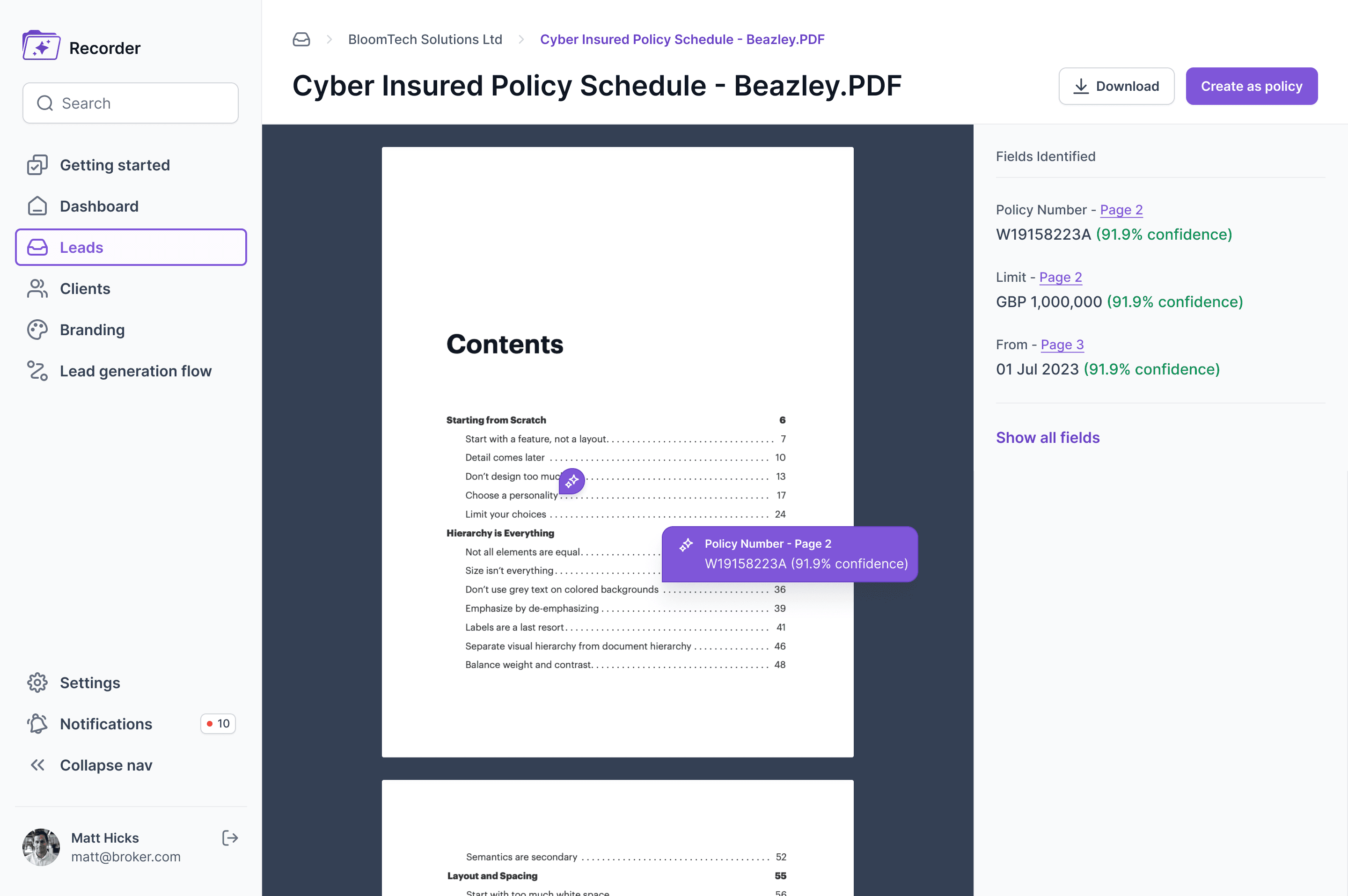
Task: Click the inbox breadcrumb home icon
Action: pyautogui.click(x=301, y=39)
